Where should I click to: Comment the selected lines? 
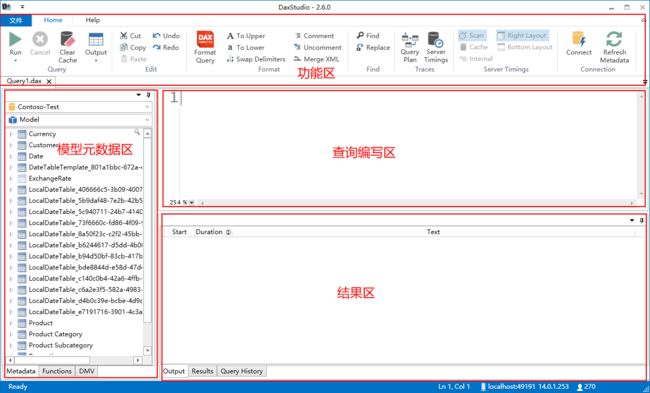[314, 36]
